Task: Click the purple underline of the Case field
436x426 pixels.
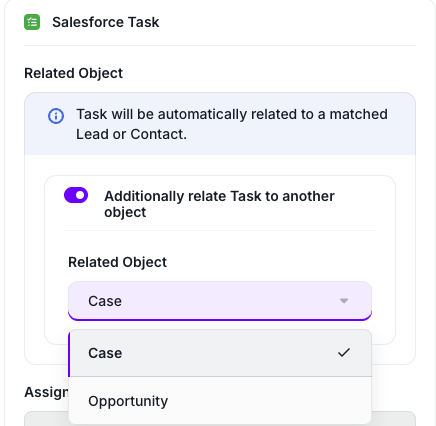Action: click(x=220, y=319)
